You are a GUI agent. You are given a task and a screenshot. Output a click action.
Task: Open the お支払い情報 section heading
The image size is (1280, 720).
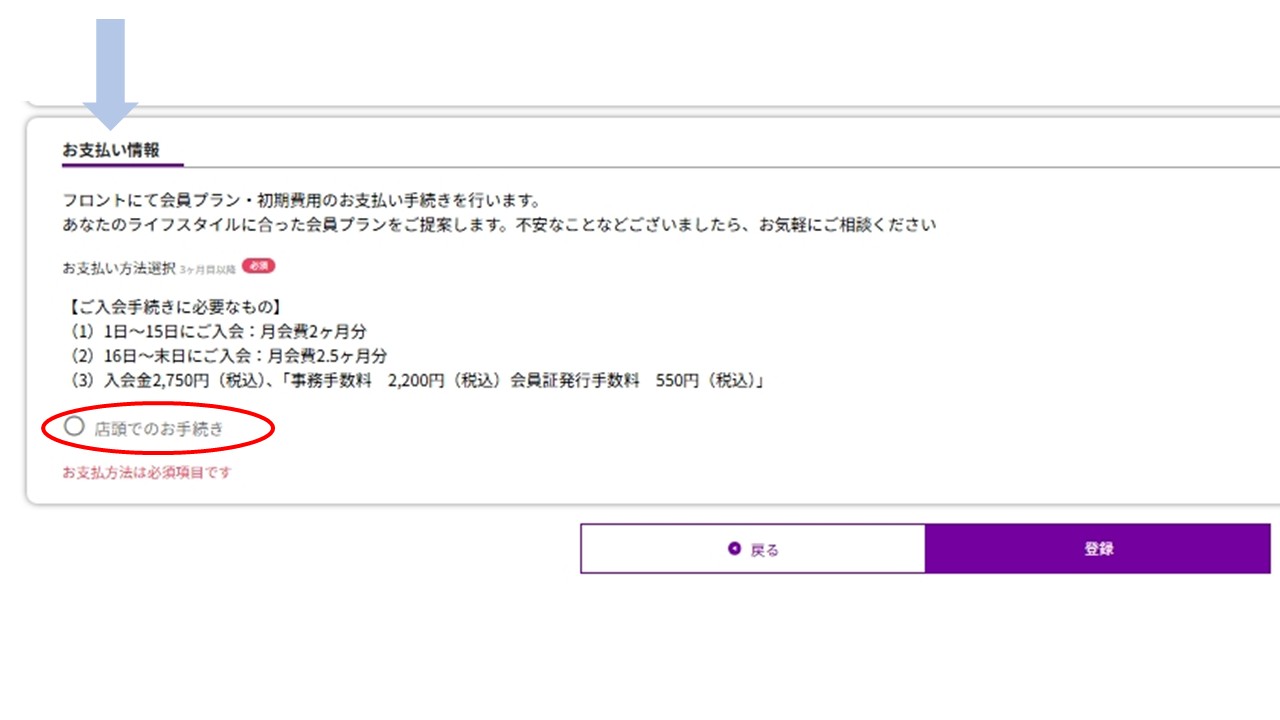click(110, 149)
